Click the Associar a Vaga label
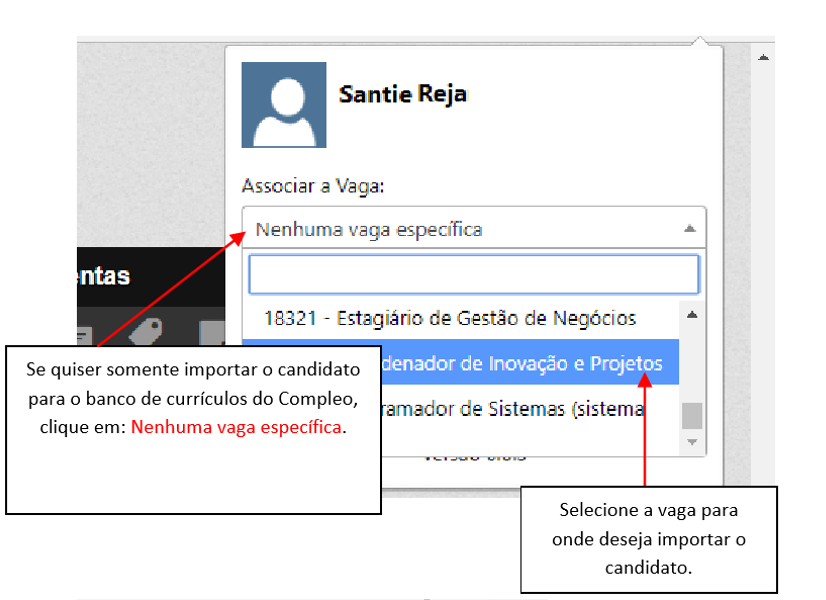Image resolution: width=826 pixels, height=600 pixels. [x=313, y=186]
